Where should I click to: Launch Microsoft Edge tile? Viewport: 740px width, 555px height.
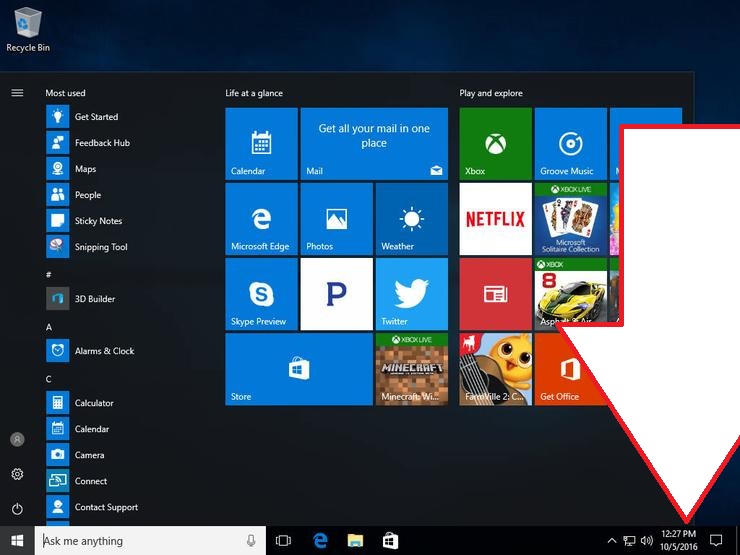[261, 219]
